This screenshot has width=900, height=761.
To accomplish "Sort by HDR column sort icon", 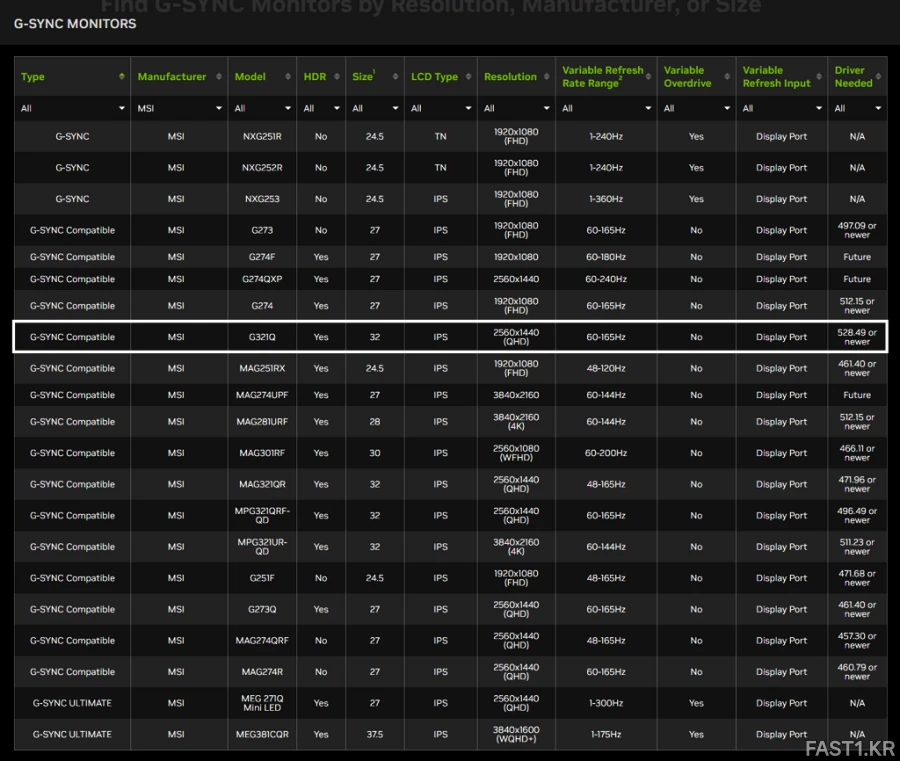I will pyautogui.click(x=337, y=76).
